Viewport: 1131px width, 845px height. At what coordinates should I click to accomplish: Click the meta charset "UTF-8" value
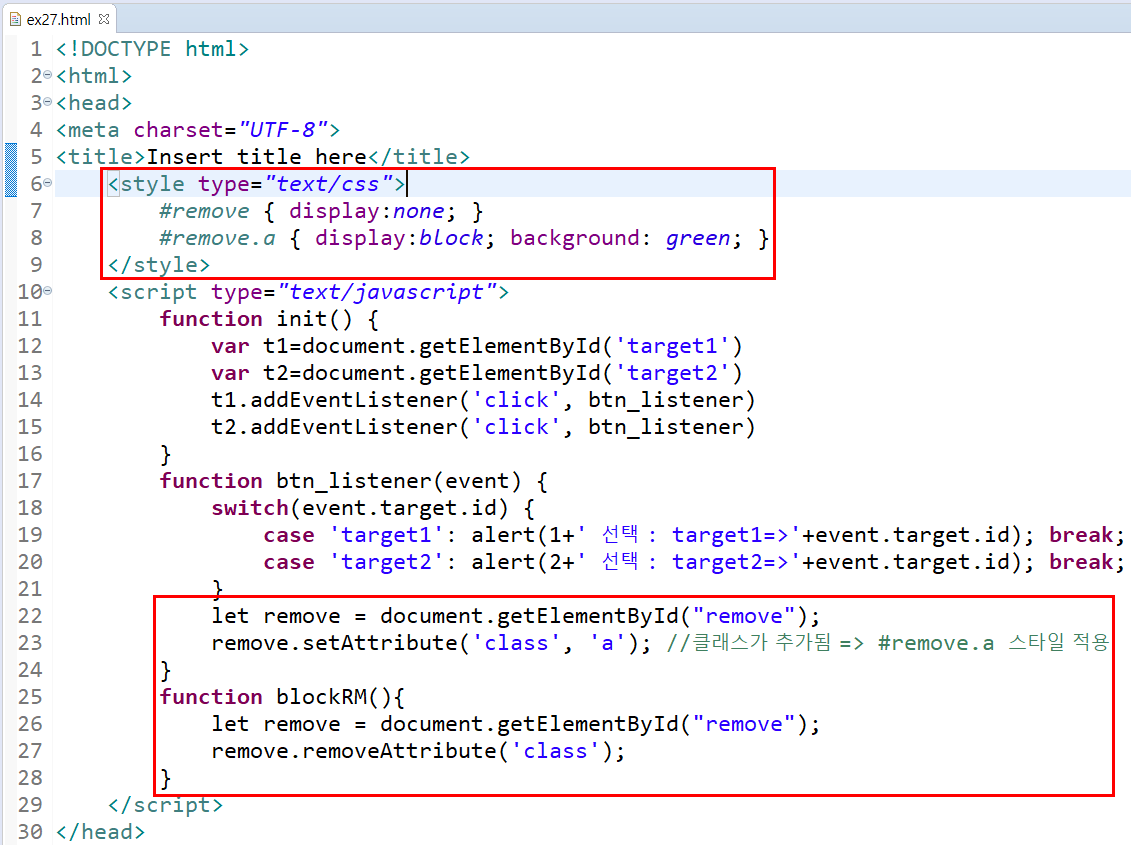pos(283,130)
